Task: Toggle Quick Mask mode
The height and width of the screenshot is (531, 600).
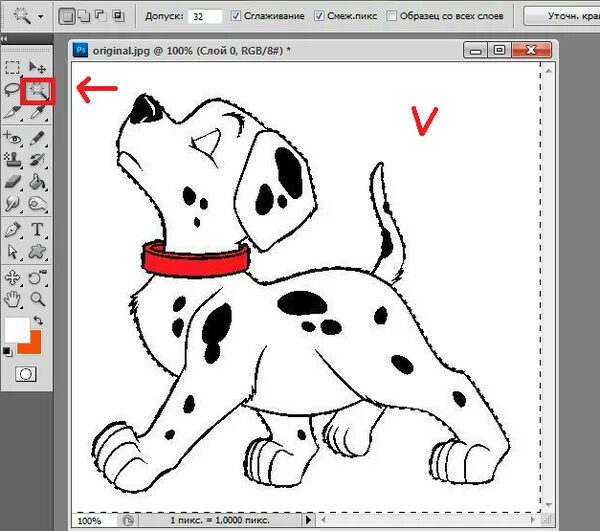Action: [x=26, y=374]
